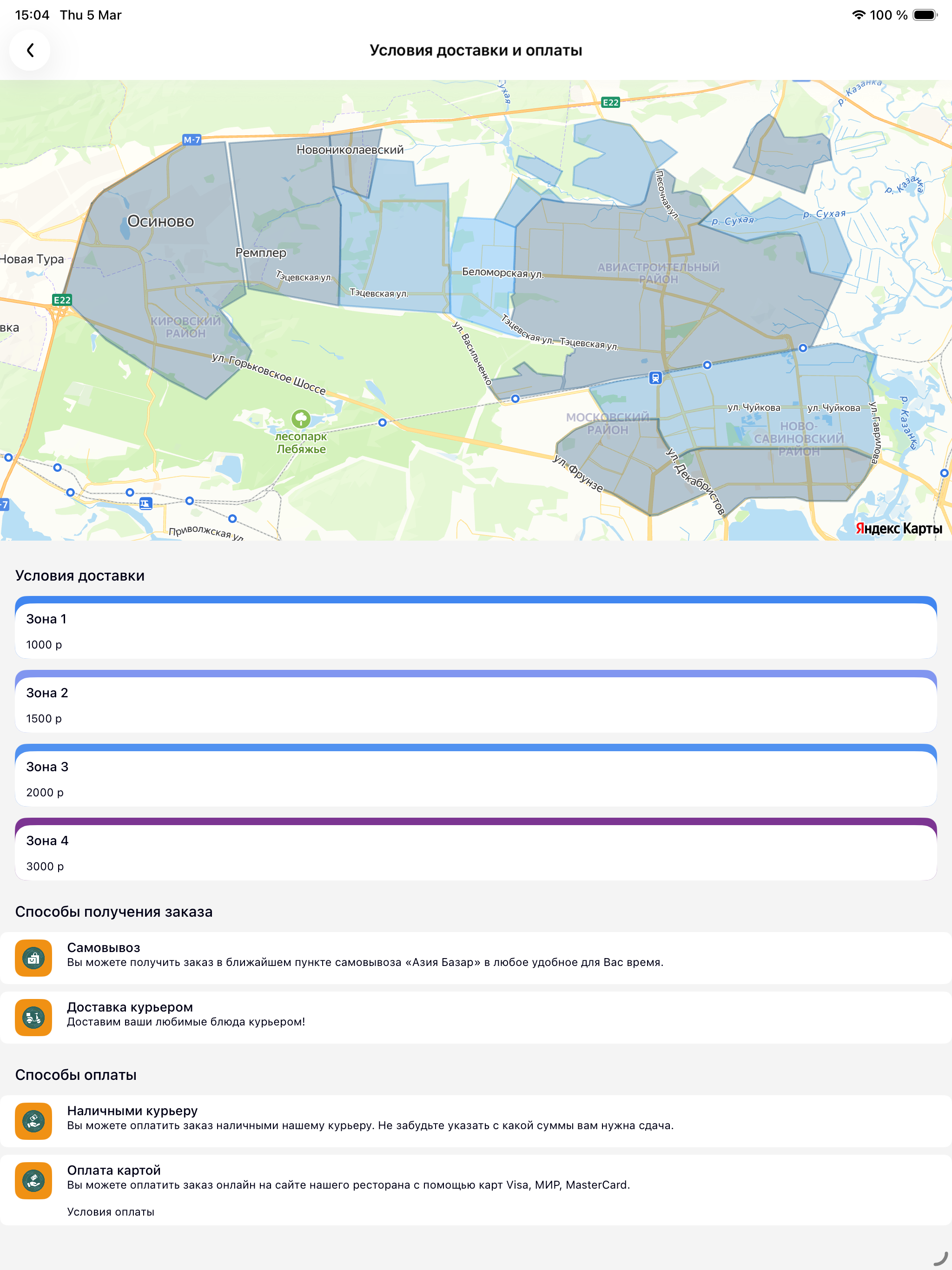Tap the periwinkle color bar of Зона 2

[476, 674]
